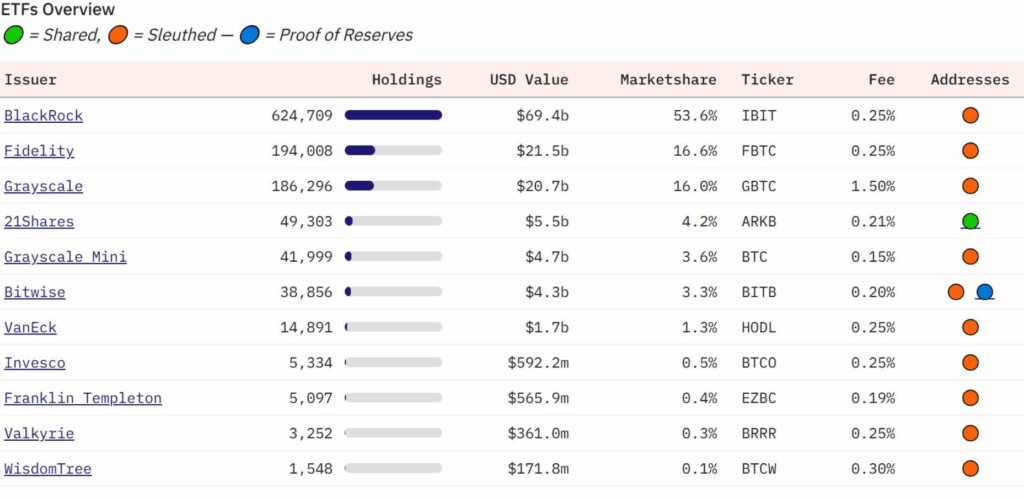
Task: Open the Grayscale issuer link
Action: click(x=44, y=186)
